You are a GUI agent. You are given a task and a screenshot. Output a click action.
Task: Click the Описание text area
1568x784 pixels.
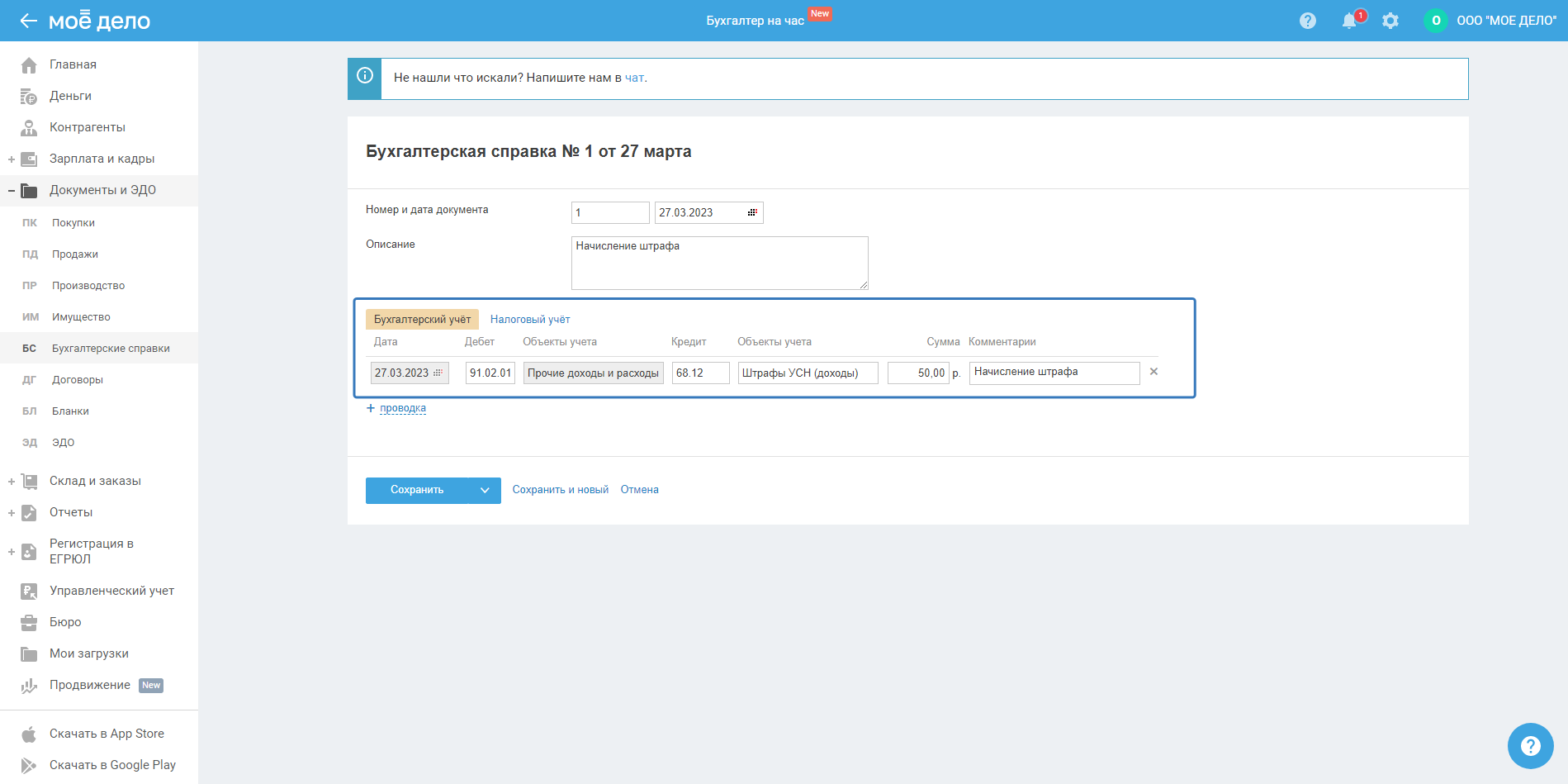click(719, 263)
